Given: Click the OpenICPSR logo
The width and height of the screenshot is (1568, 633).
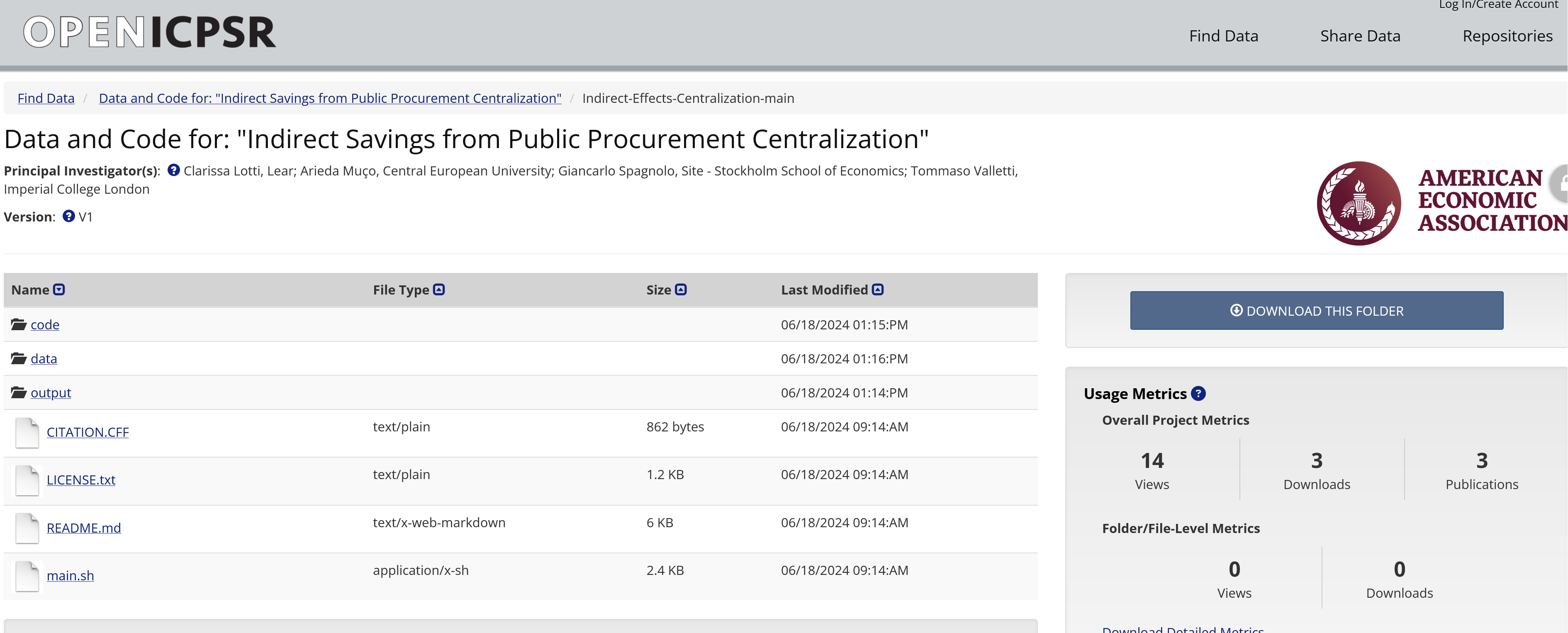Looking at the screenshot, I should [x=149, y=32].
